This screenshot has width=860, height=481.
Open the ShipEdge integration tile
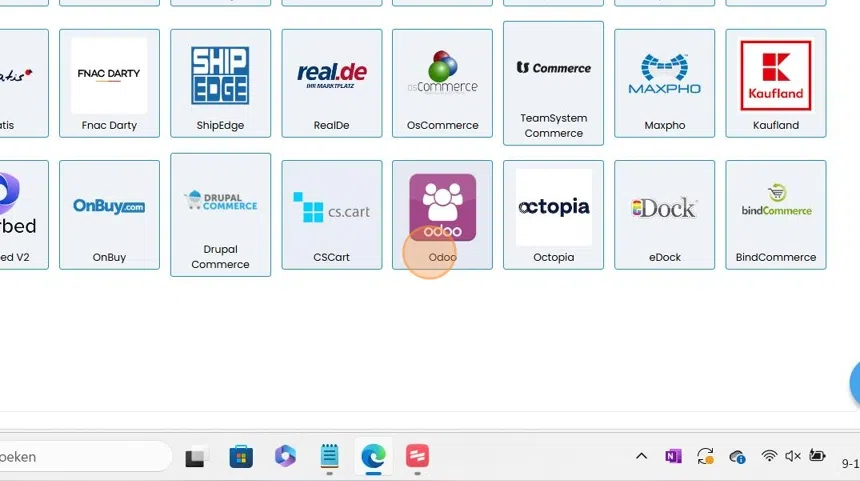pyautogui.click(x=220, y=83)
